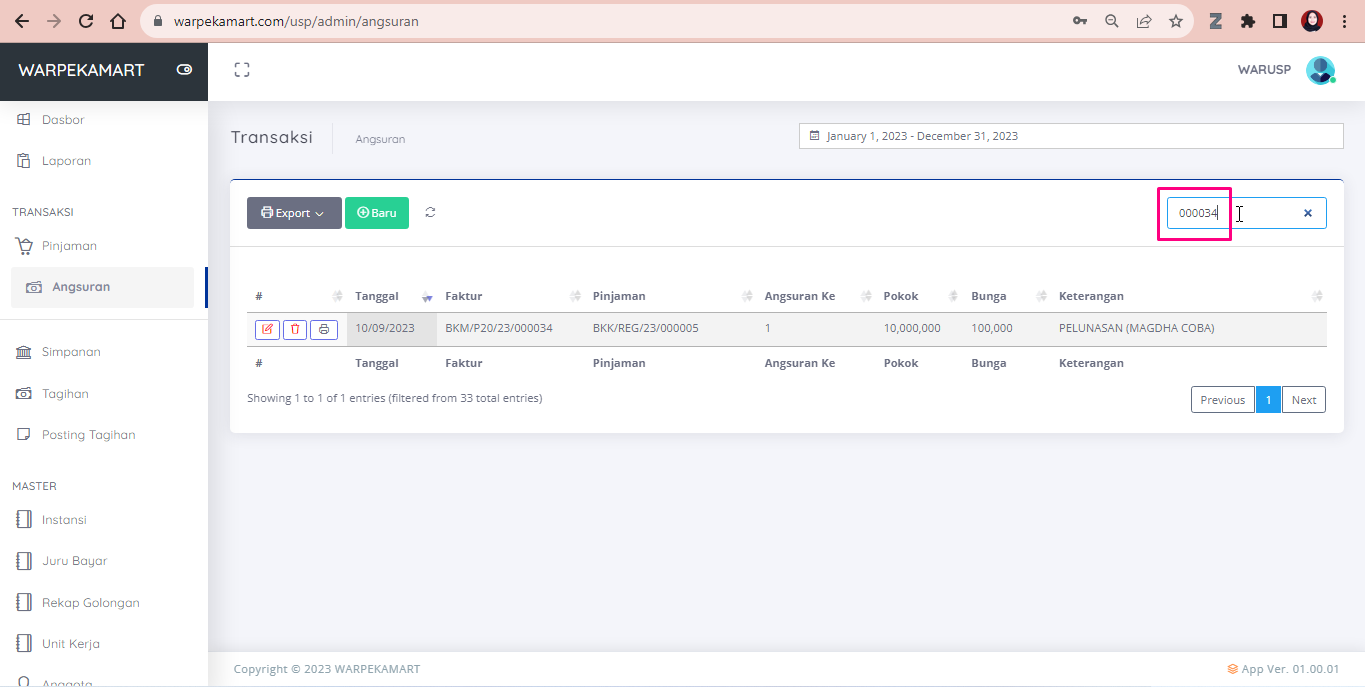Click the zoom magnifier icon in address bar
1365x687 pixels.
click(x=1112, y=21)
